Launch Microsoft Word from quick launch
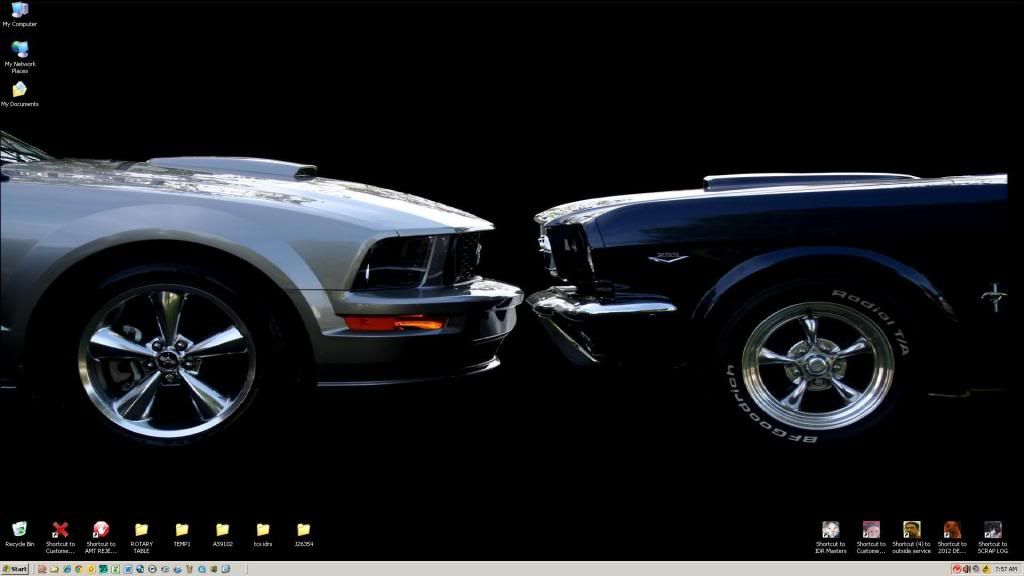1024x576 pixels. (x=128, y=569)
